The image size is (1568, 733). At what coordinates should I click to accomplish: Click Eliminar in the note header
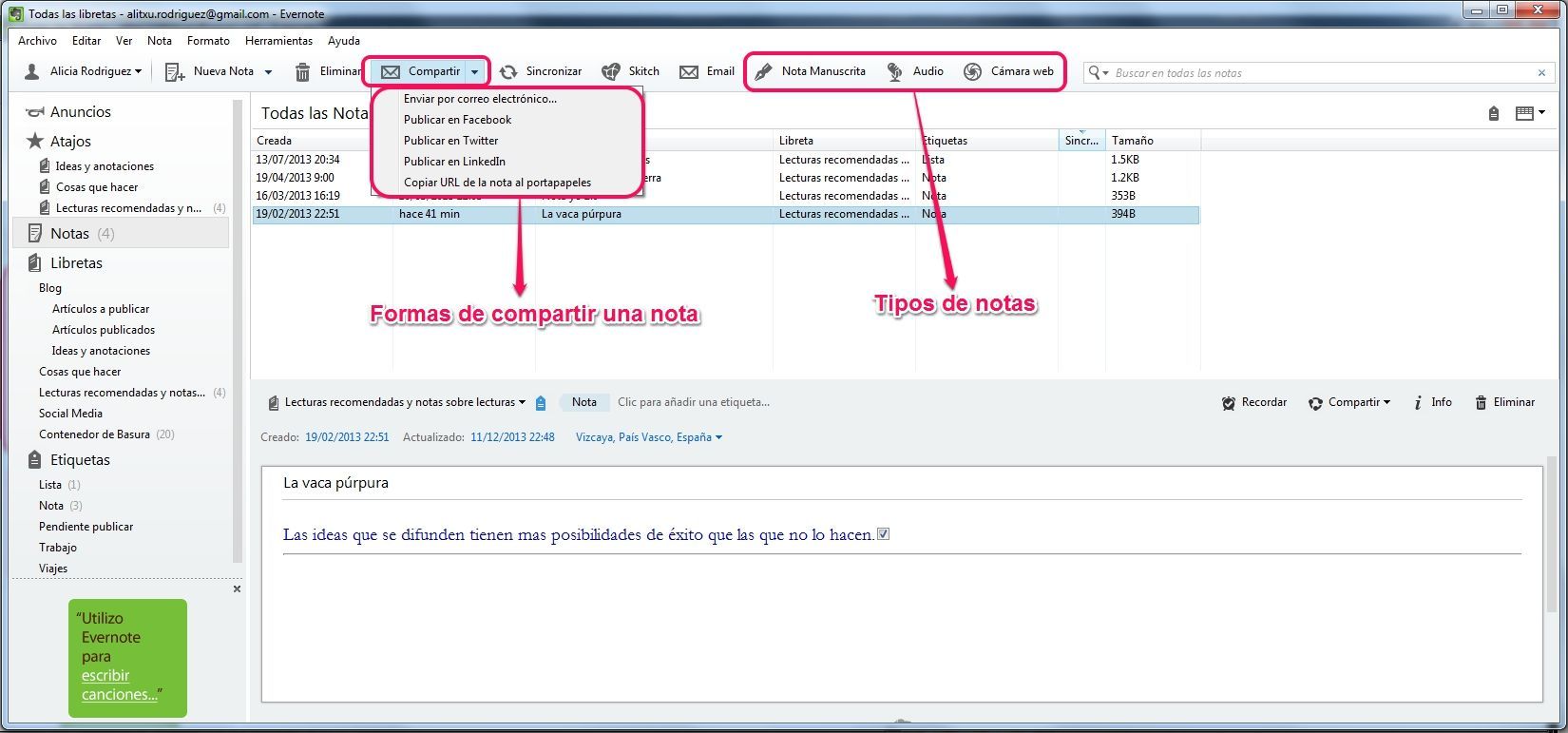pyautogui.click(x=1504, y=402)
